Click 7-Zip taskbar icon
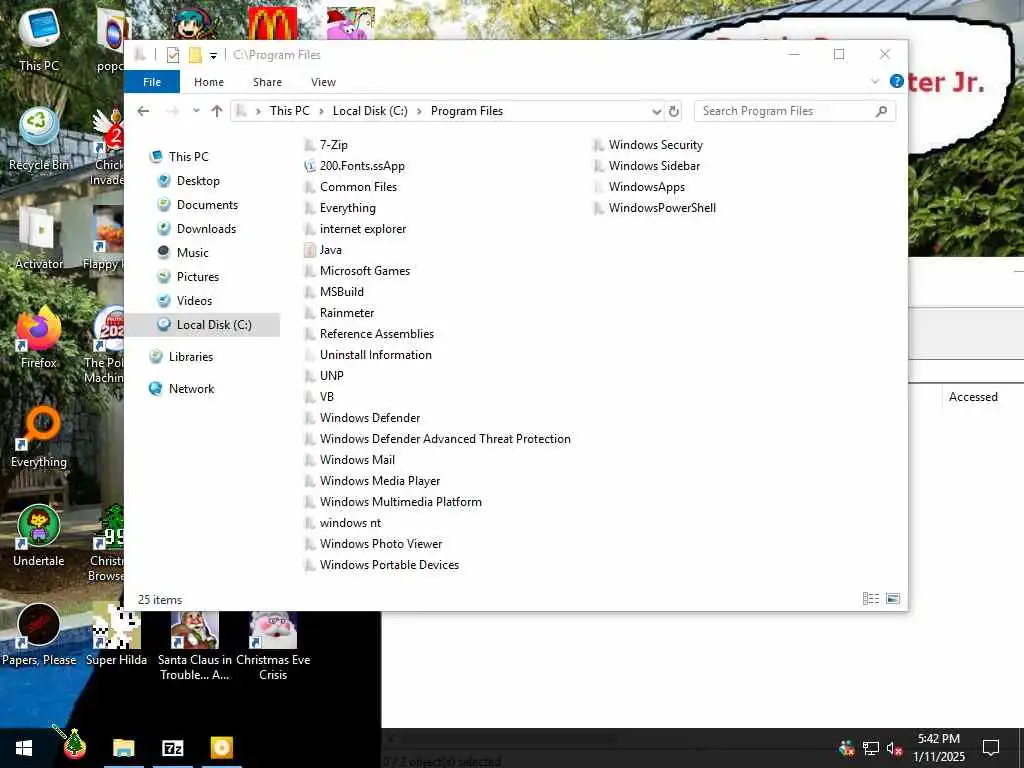The height and width of the screenshot is (768, 1024). [x=172, y=748]
